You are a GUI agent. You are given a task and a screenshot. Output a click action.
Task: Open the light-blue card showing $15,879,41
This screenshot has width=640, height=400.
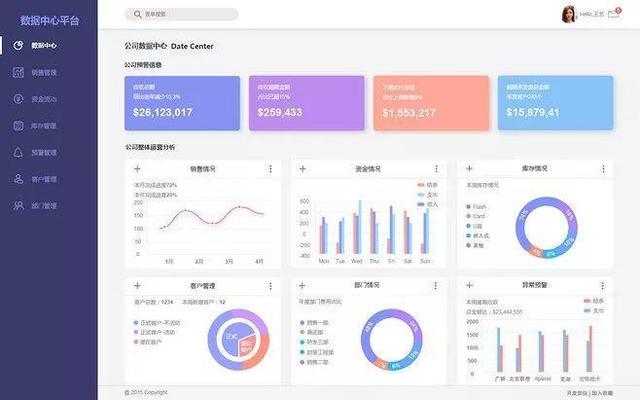tap(555, 103)
